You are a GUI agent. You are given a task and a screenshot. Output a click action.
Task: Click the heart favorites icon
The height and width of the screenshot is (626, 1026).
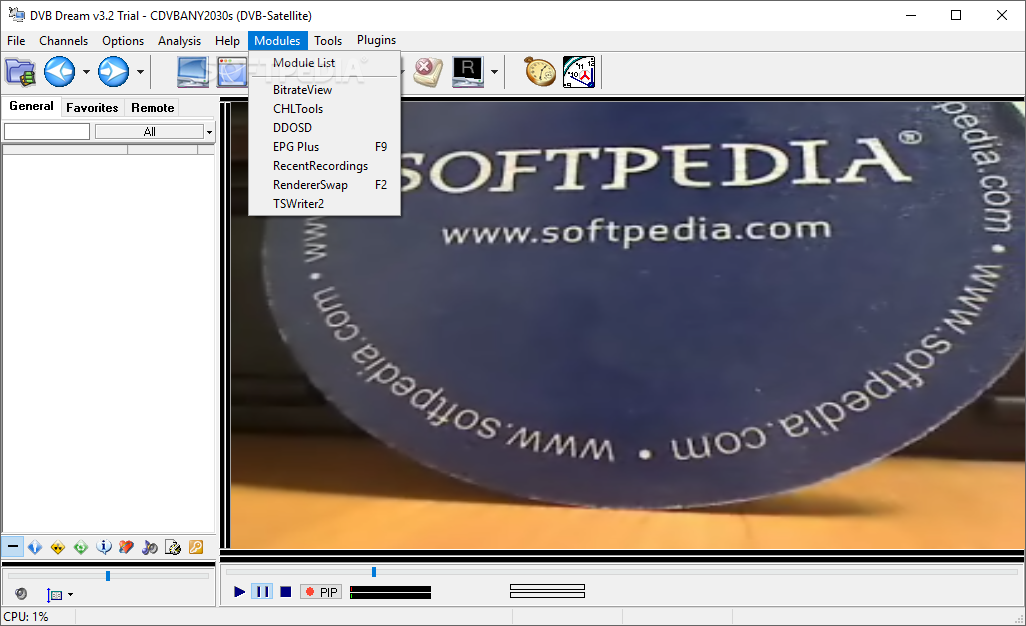[x=127, y=547]
